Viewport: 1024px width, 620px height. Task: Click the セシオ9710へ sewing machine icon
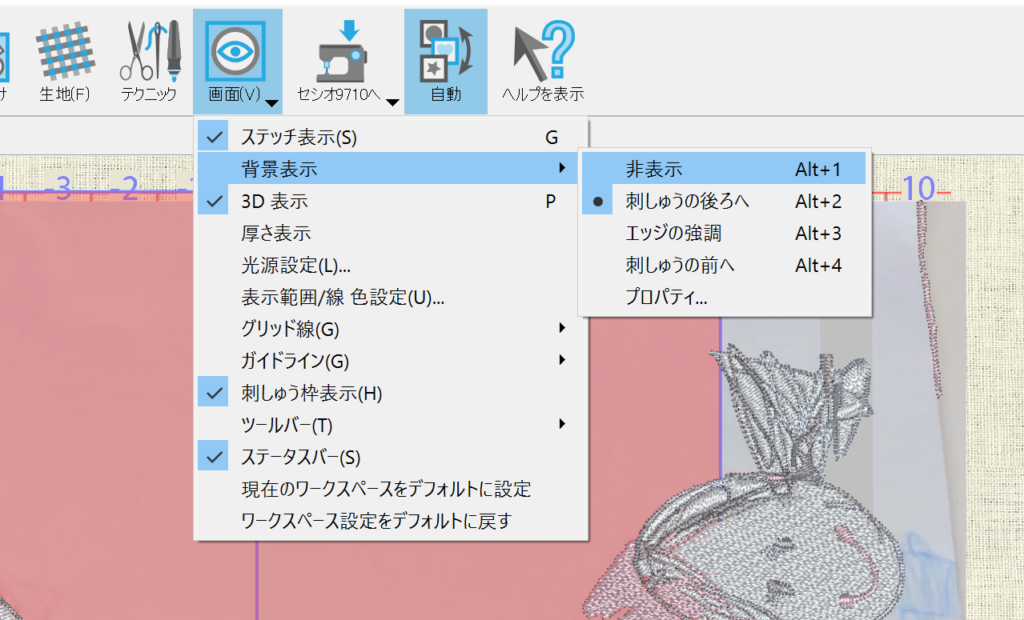[x=342, y=50]
